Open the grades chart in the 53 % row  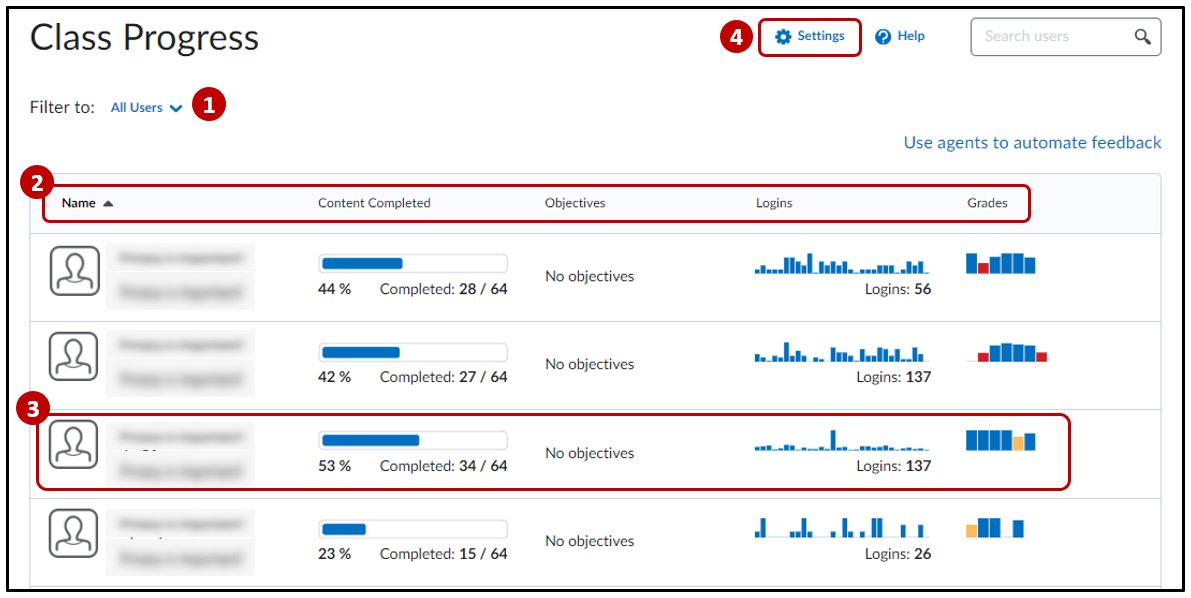[1000, 441]
